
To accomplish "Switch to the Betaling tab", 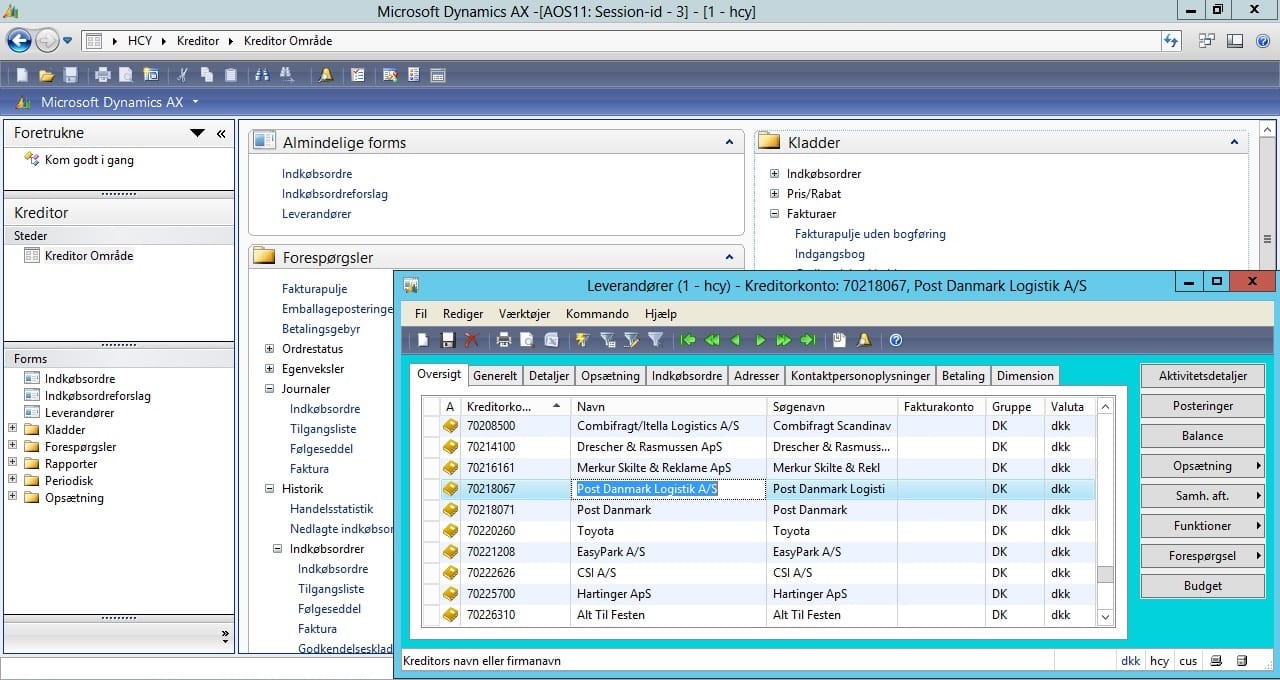I will coord(963,376).
